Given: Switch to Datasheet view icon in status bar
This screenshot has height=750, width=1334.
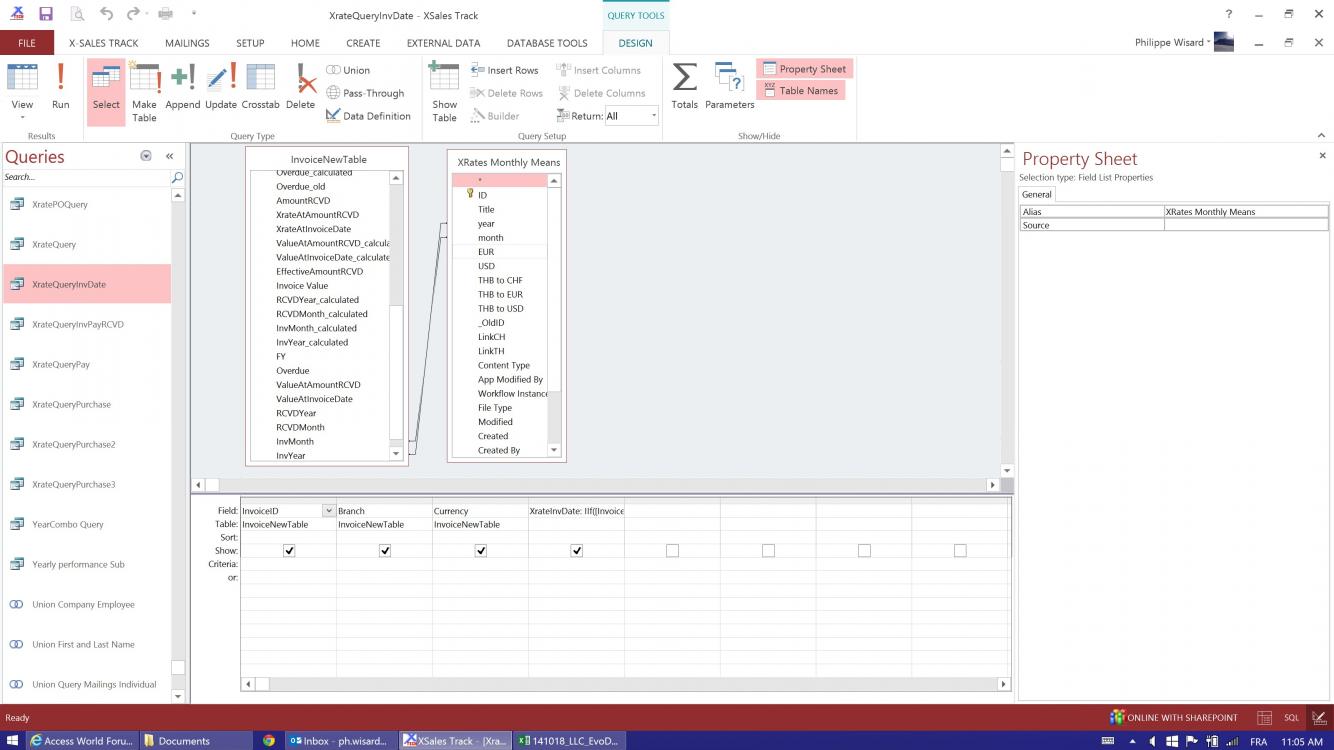Looking at the screenshot, I should (x=1264, y=717).
